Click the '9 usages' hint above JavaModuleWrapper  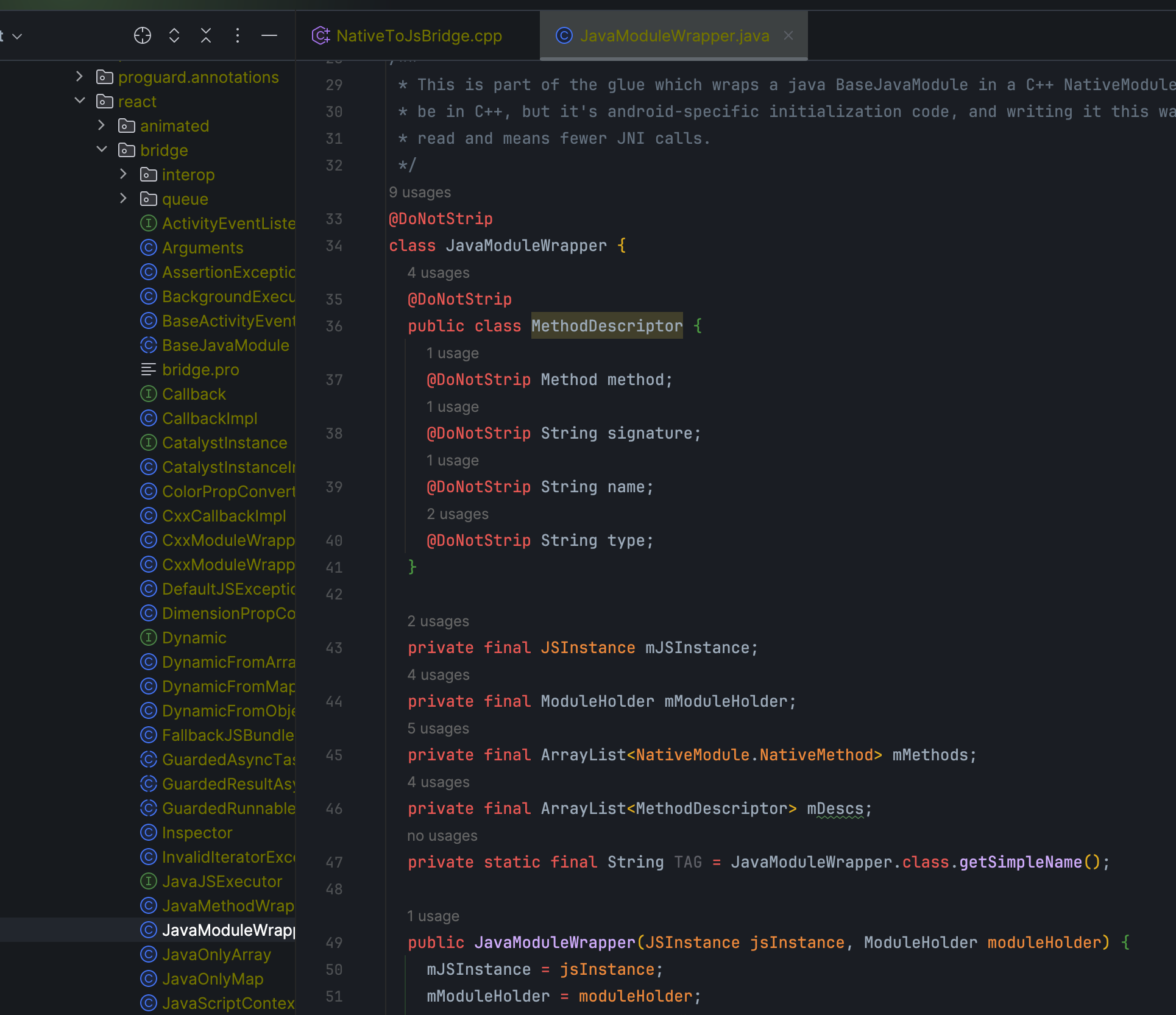coord(420,193)
